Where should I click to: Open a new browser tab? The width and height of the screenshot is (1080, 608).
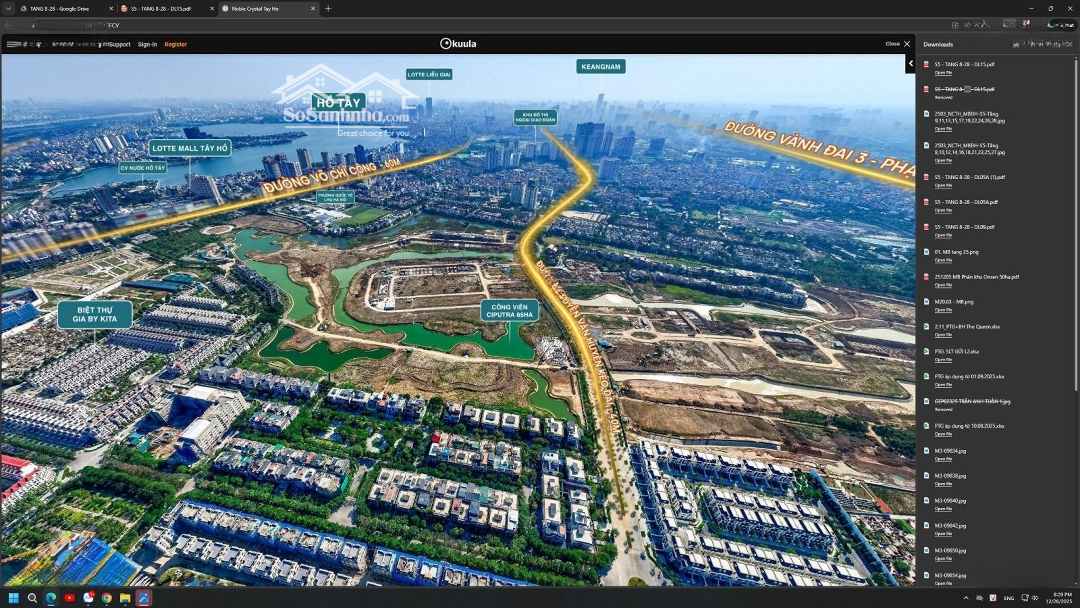tap(328, 8)
